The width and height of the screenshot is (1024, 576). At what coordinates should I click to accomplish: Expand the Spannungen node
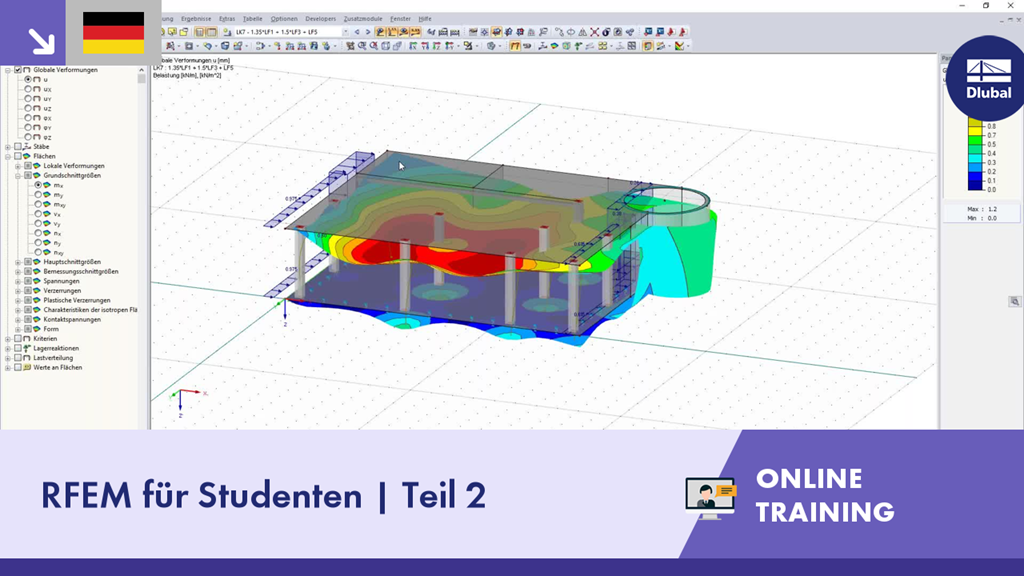click(18, 281)
